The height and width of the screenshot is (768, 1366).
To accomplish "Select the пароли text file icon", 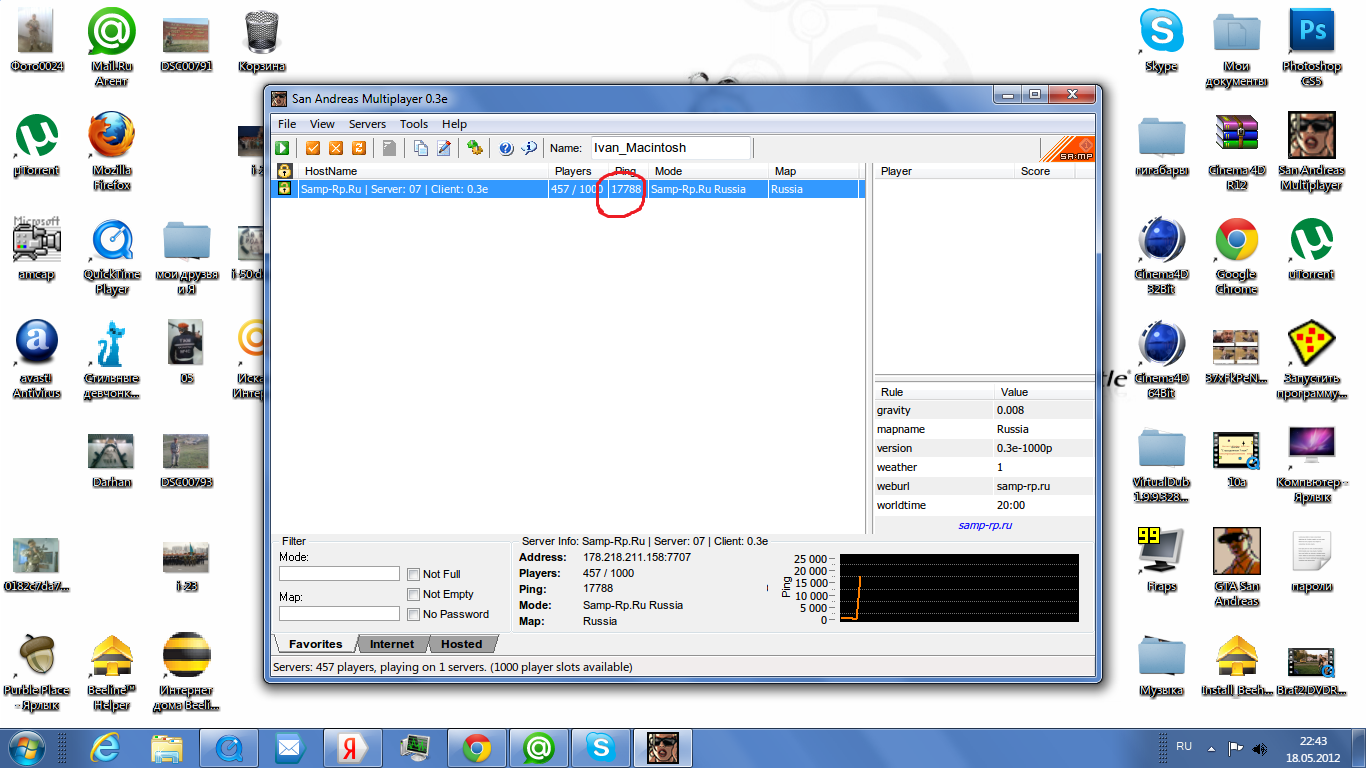I will (1311, 560).
